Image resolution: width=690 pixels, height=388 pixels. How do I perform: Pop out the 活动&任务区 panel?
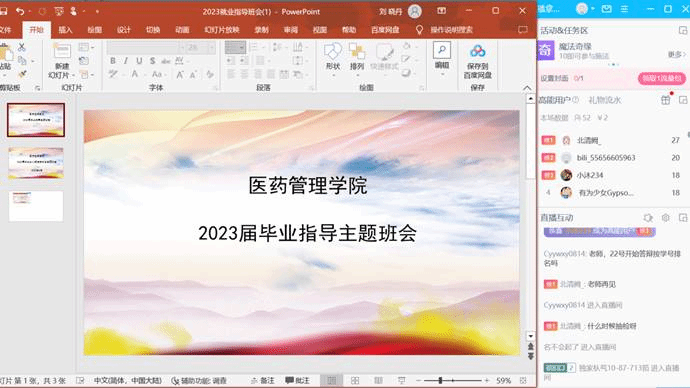683,30
